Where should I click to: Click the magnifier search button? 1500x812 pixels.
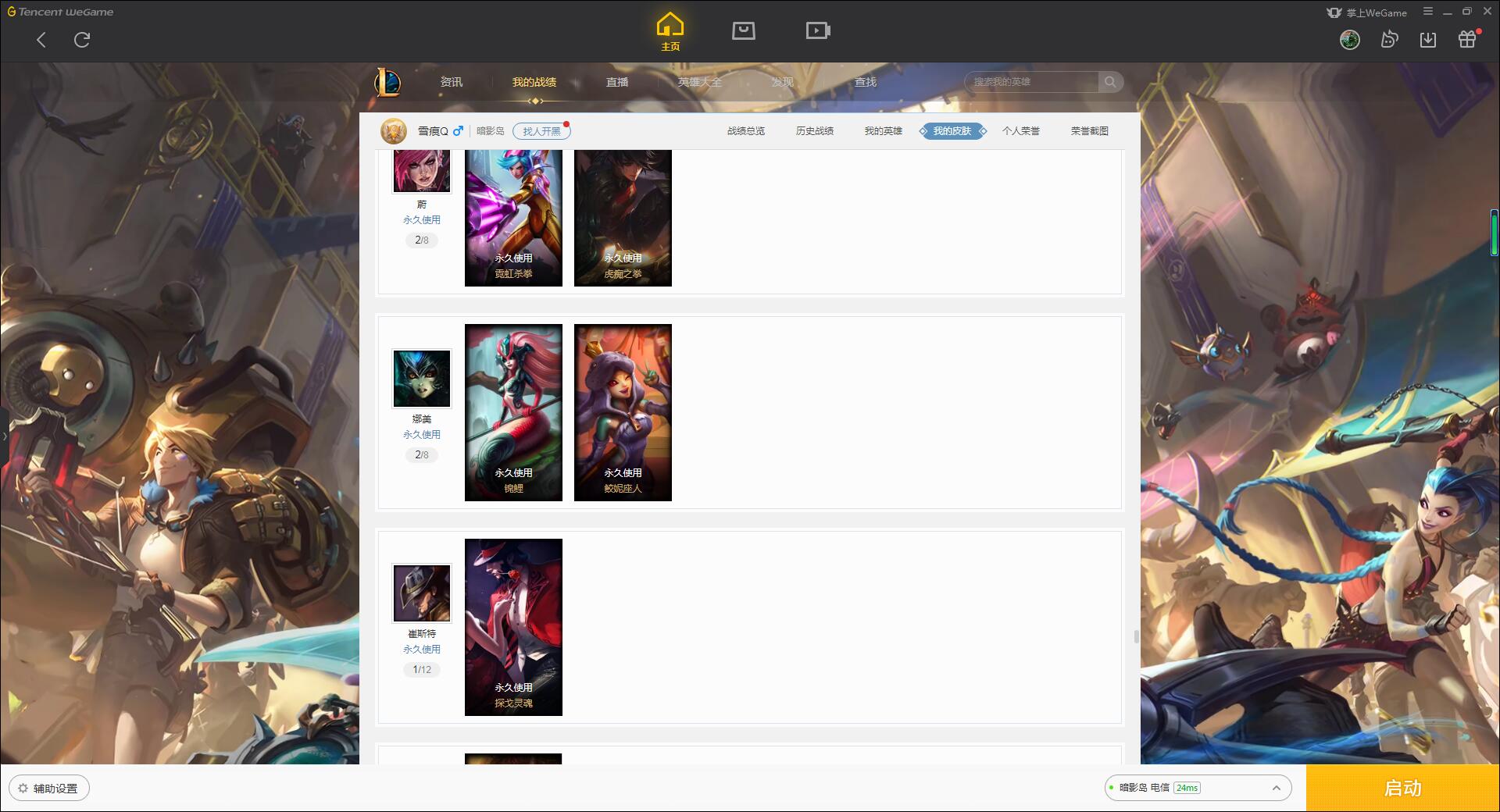coord(1110,82)
